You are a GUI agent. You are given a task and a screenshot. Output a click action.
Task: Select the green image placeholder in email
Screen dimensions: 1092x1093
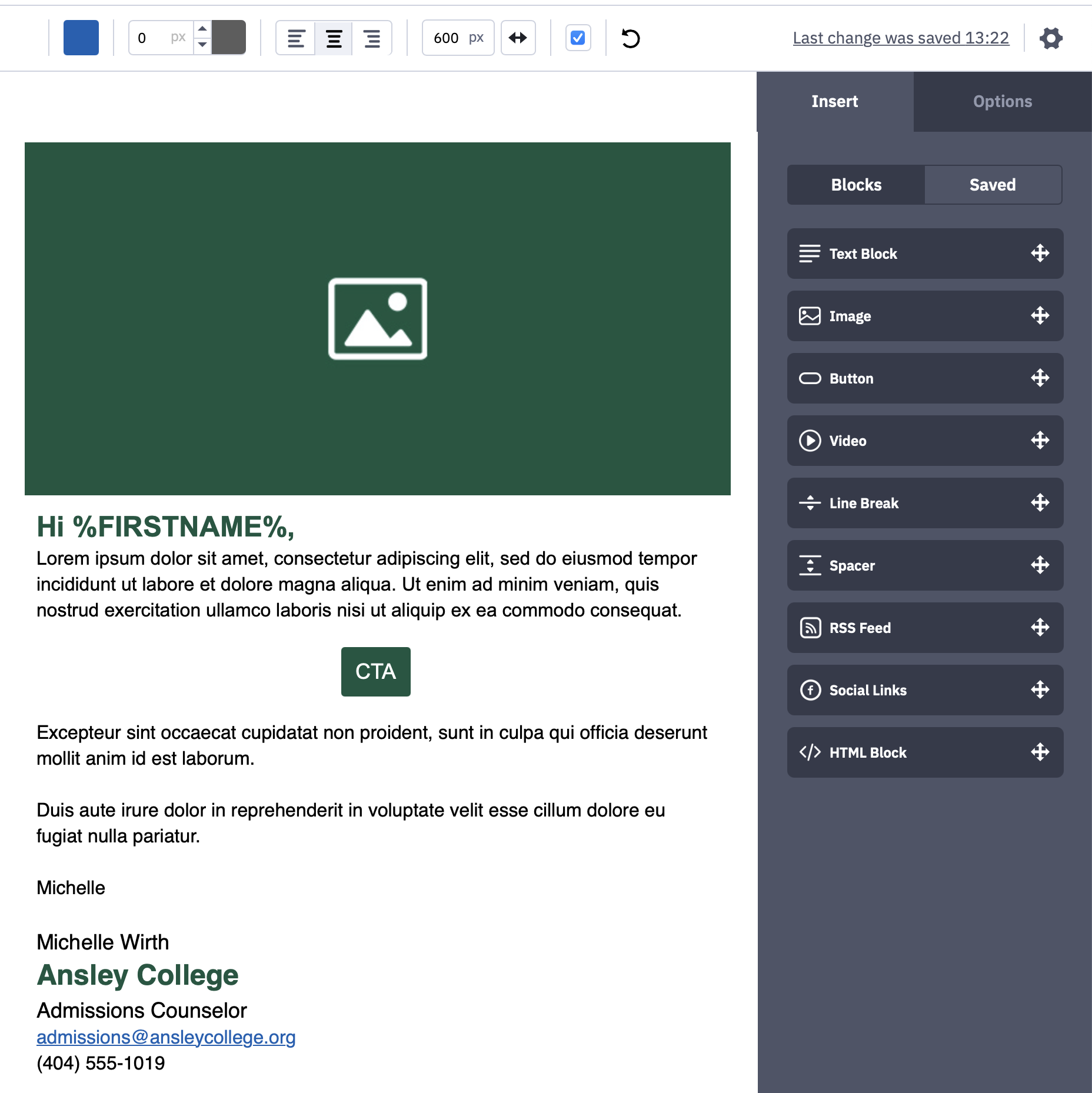(x=378, y=319)
